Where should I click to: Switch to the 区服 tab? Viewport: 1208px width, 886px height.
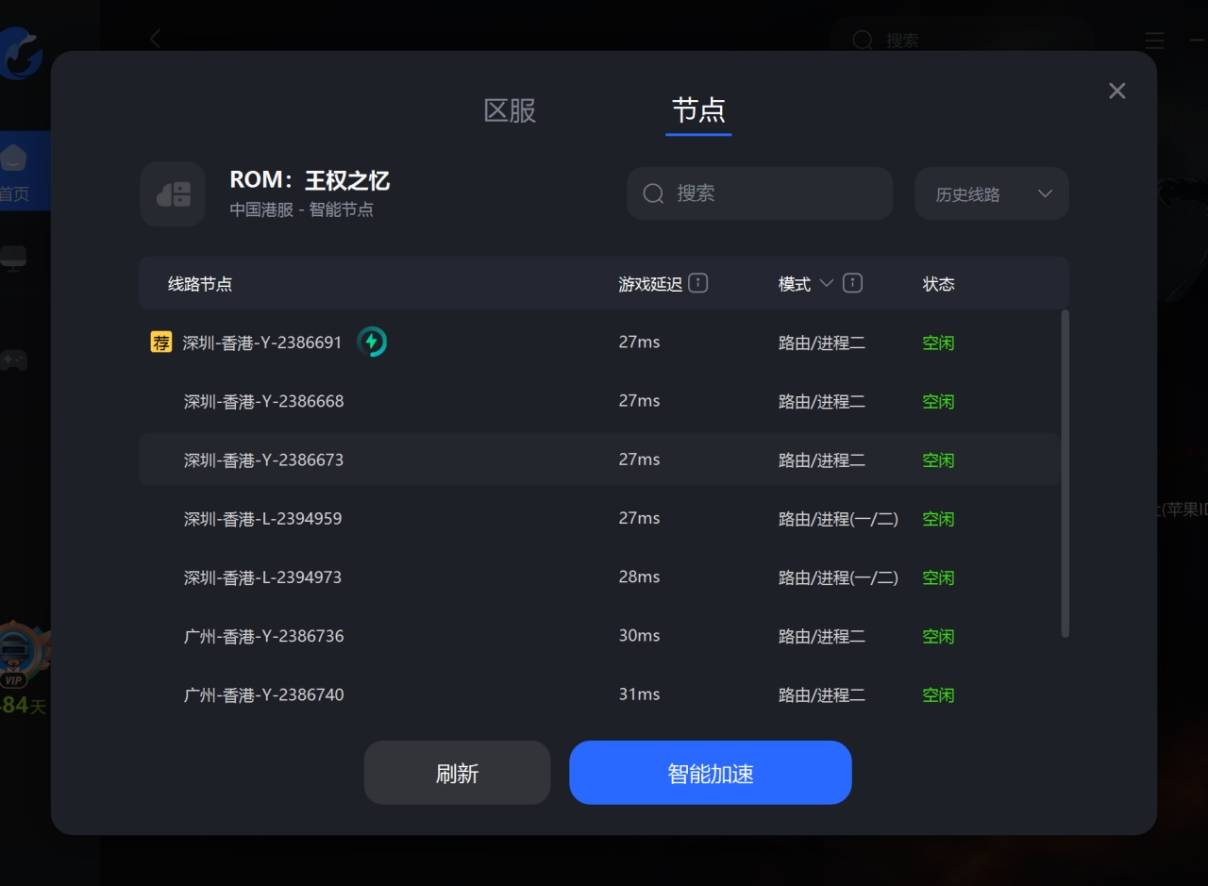coord(510,110)
